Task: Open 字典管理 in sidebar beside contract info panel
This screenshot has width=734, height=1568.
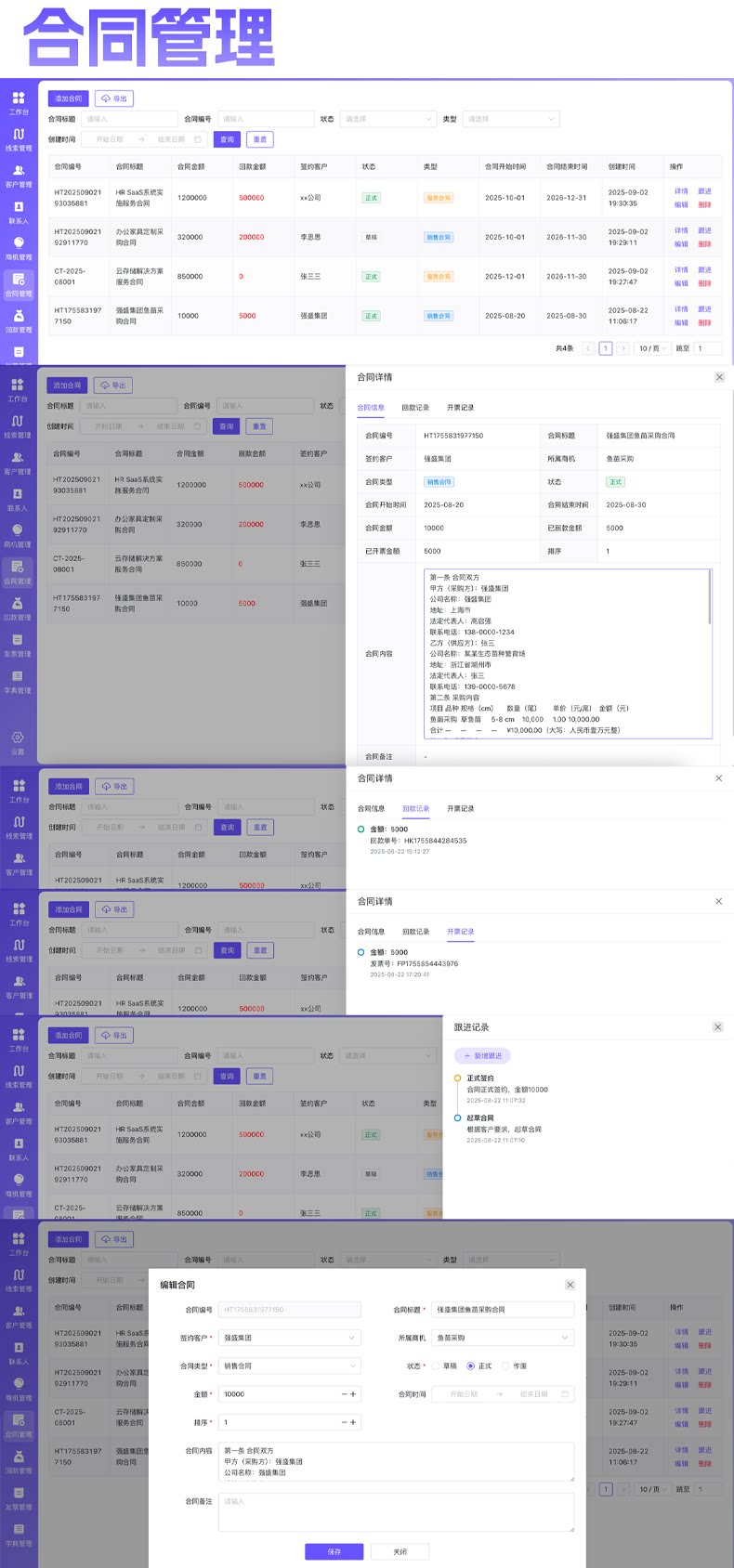Action: 18,681
